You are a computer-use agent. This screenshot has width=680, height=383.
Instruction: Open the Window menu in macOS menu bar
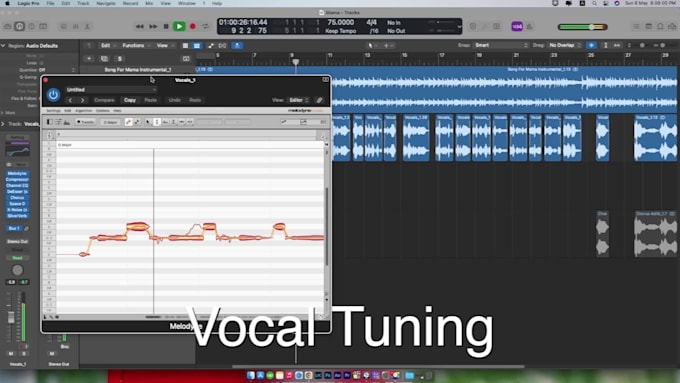point(187,3)
